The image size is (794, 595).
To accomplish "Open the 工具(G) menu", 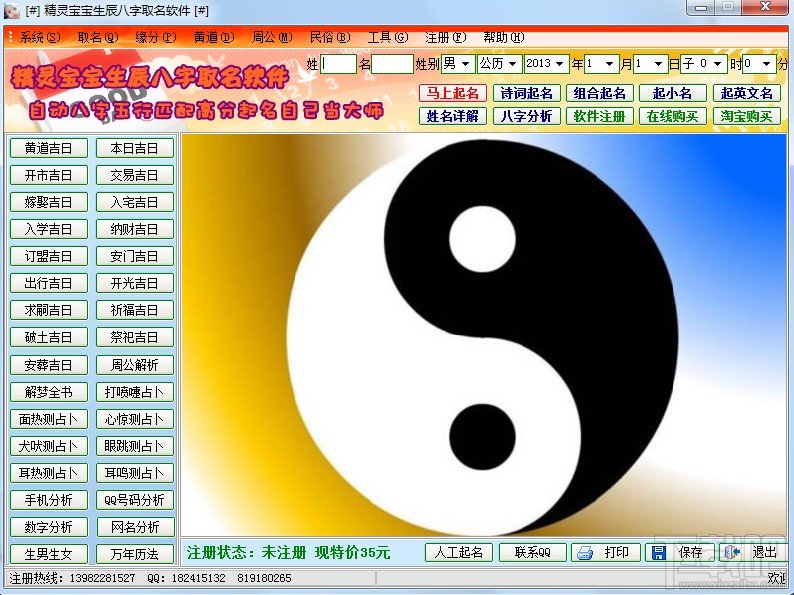I will [387, 37].
